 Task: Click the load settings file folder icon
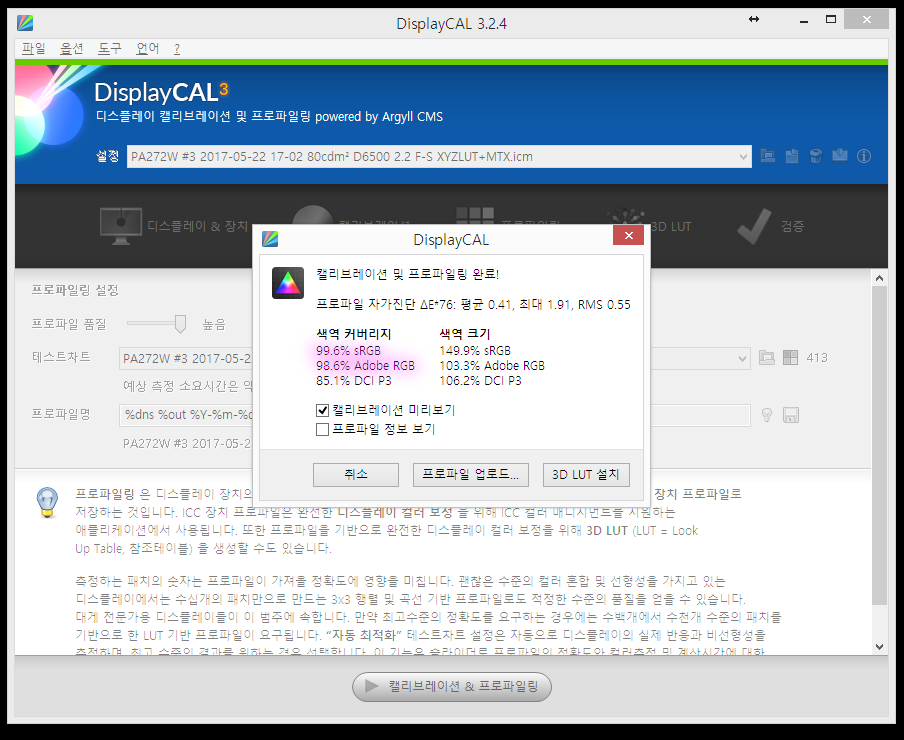(768, 156)
